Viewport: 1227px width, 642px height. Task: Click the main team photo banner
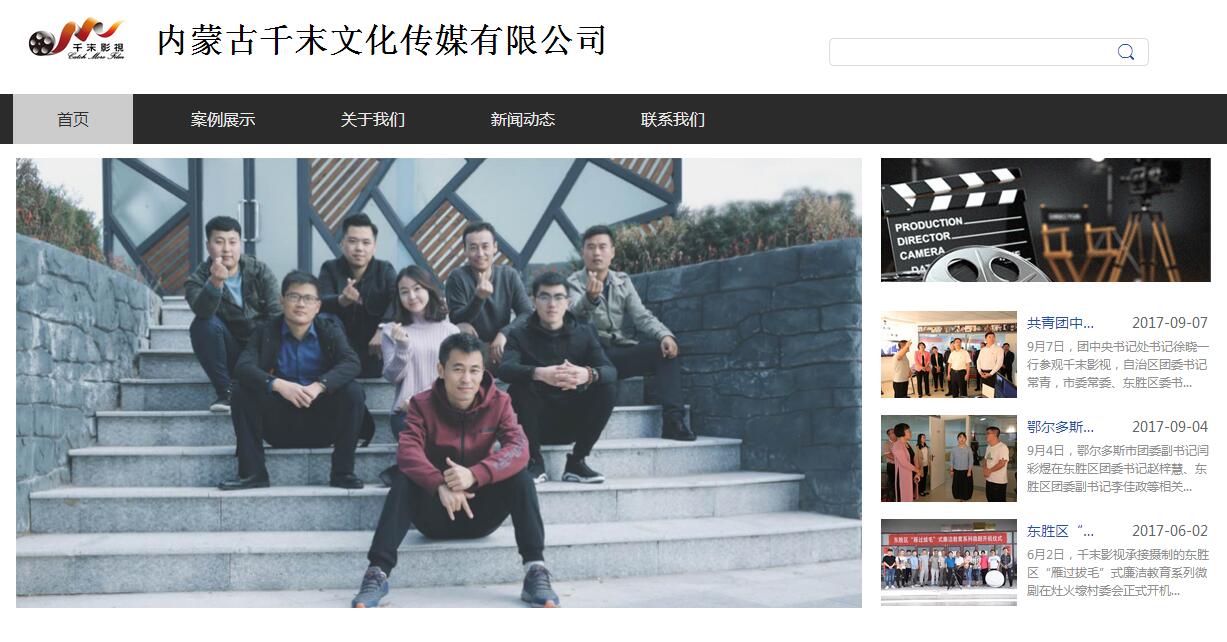[x=439, y=383]
